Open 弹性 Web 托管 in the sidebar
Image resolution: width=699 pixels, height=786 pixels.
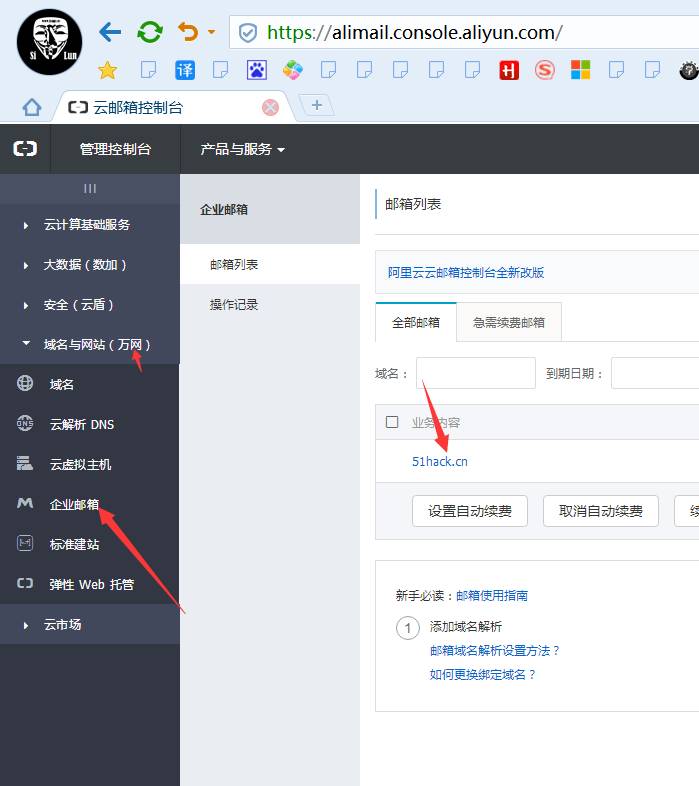(90, 584)
